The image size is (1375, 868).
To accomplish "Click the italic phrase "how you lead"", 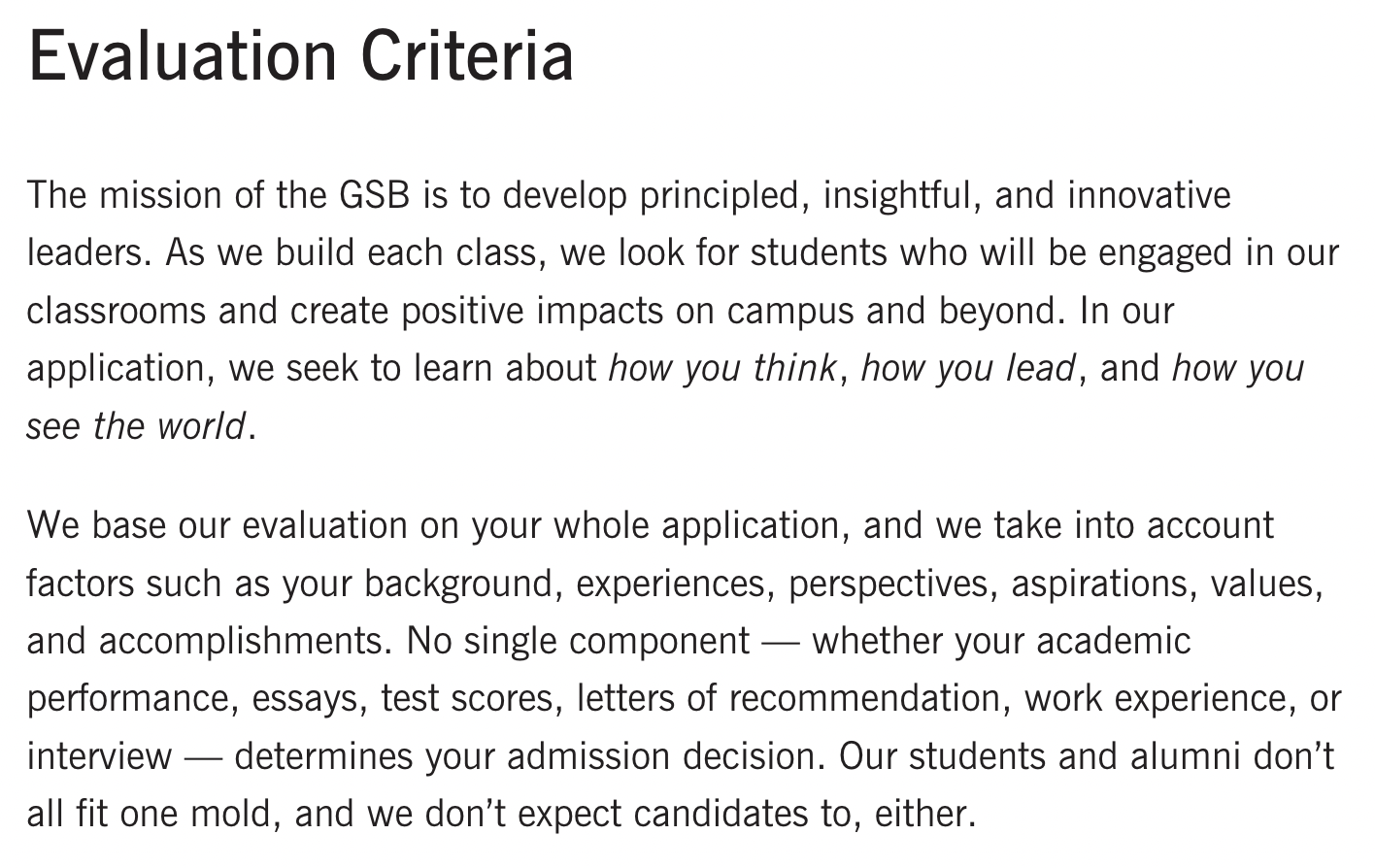I will pos(967,369).
